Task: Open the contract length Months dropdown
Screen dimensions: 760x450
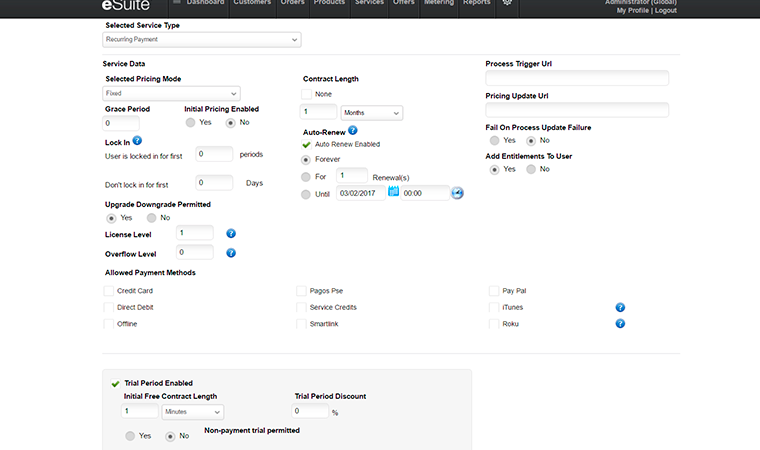Action: pos(372,113)
